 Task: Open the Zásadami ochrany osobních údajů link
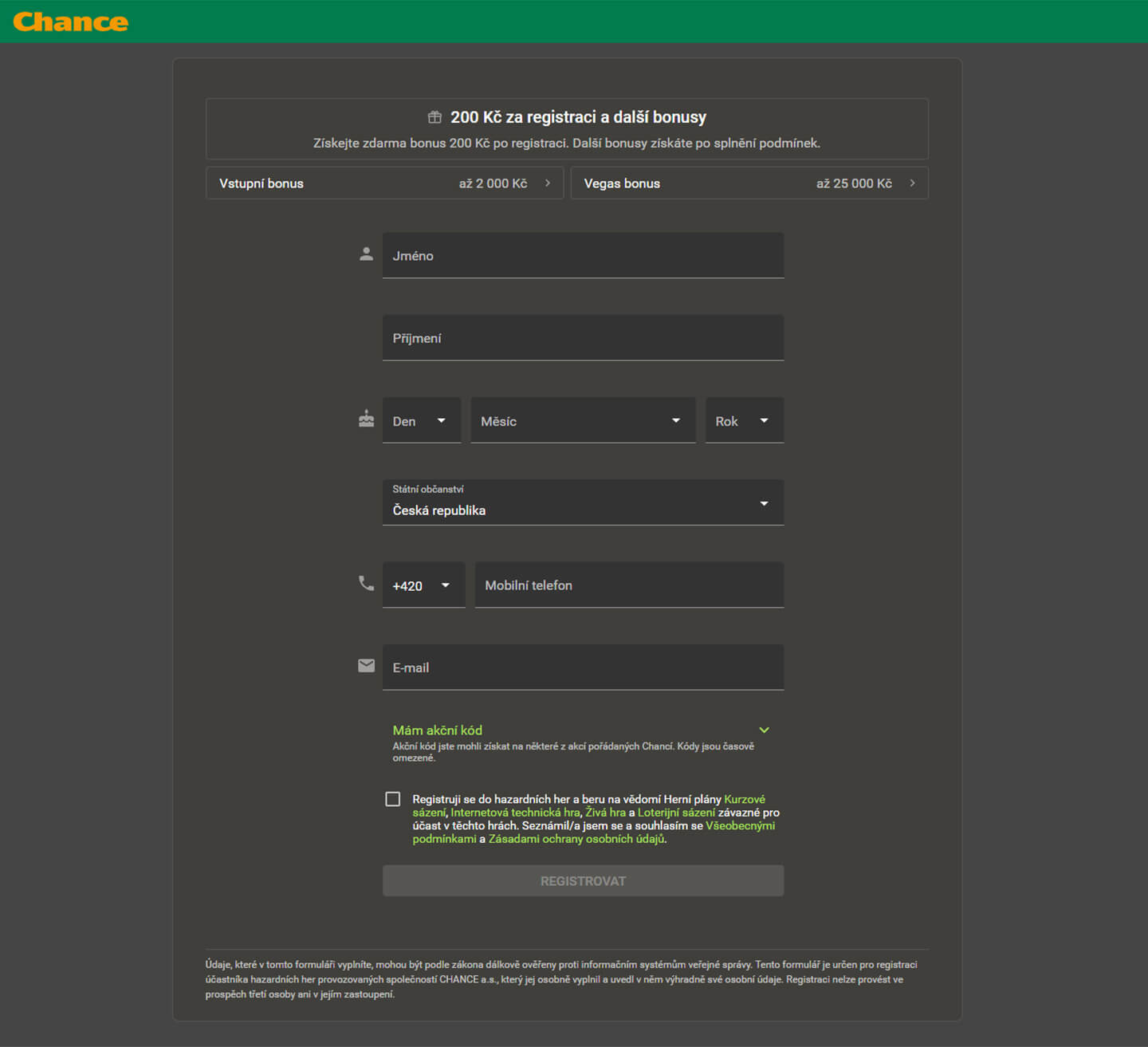(577, 839)
